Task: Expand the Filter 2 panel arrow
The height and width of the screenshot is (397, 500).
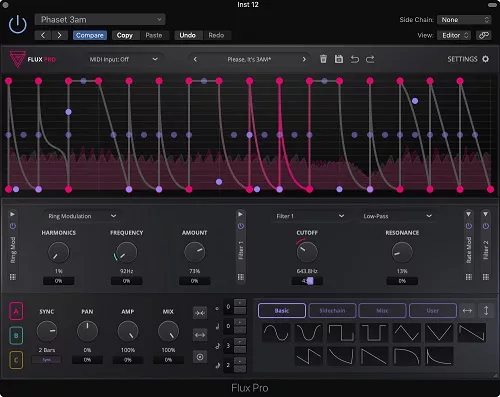Action: point(486,214)
